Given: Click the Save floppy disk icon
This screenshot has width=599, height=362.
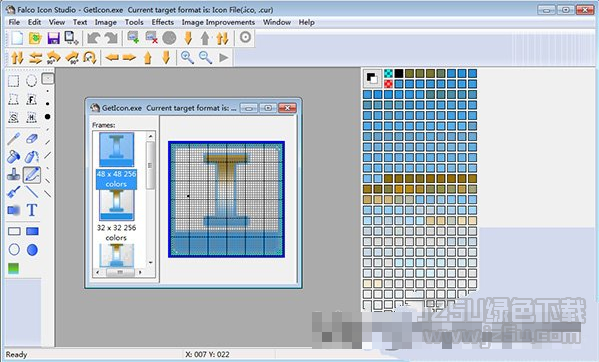Looking at the screenshot, I should [53, 38].
